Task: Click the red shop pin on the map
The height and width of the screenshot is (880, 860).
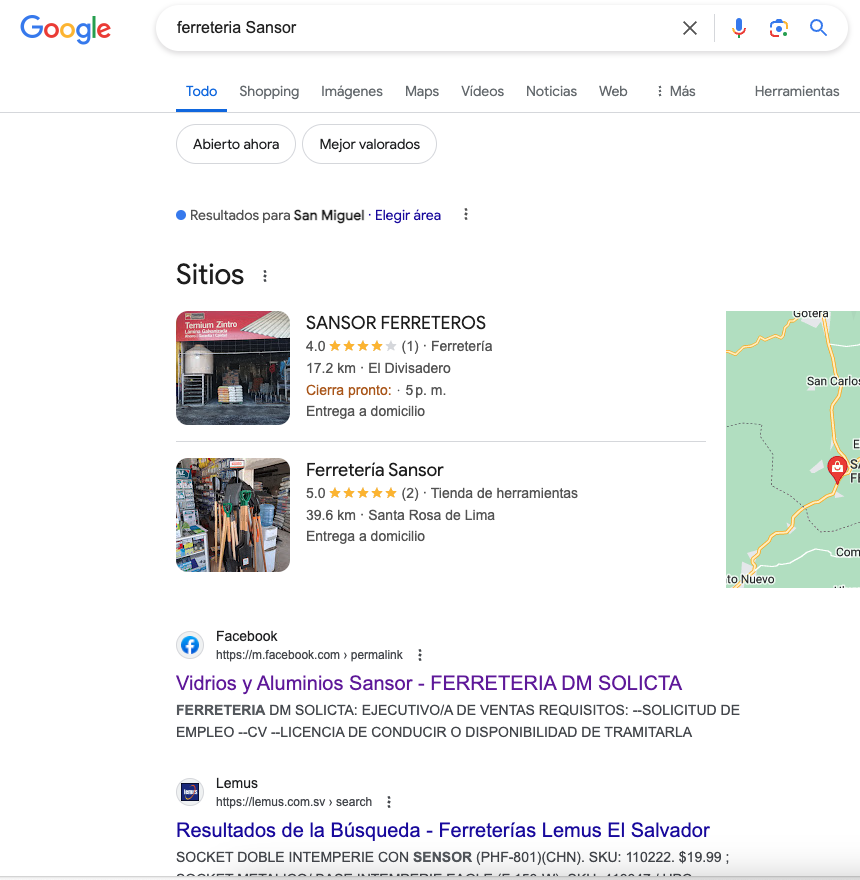Action: pyautogui.click(x=837, y=469)
